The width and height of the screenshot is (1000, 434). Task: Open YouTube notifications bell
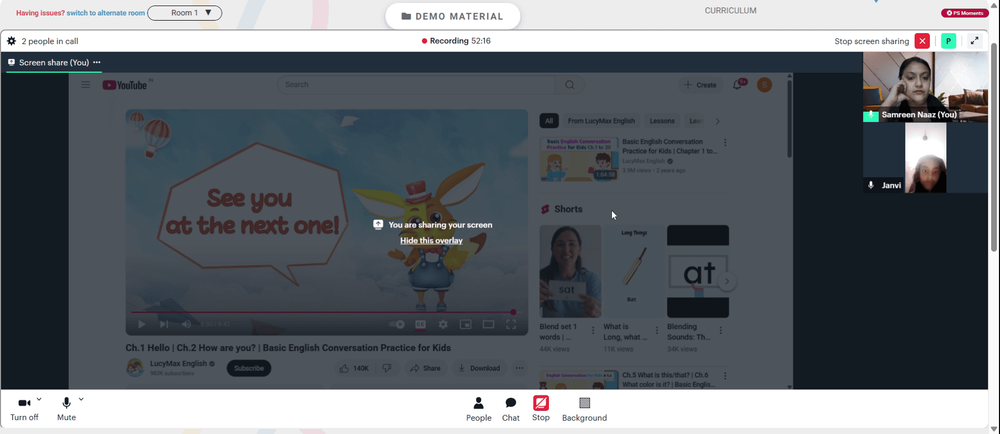(x=737, y=85)
